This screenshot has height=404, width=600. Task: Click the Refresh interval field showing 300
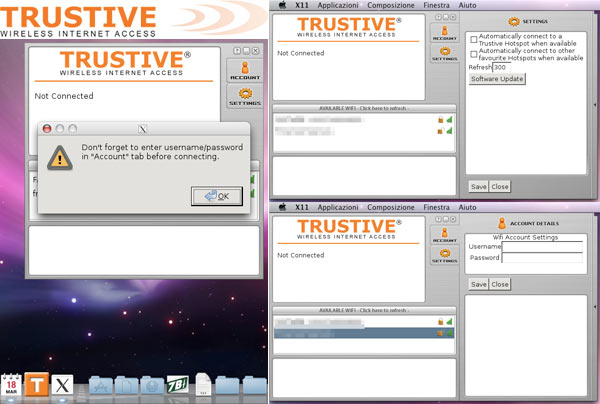(x=501, y=67)
